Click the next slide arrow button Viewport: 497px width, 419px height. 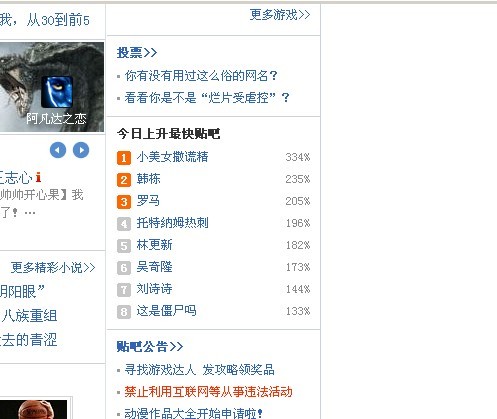(x=81, y=150)
